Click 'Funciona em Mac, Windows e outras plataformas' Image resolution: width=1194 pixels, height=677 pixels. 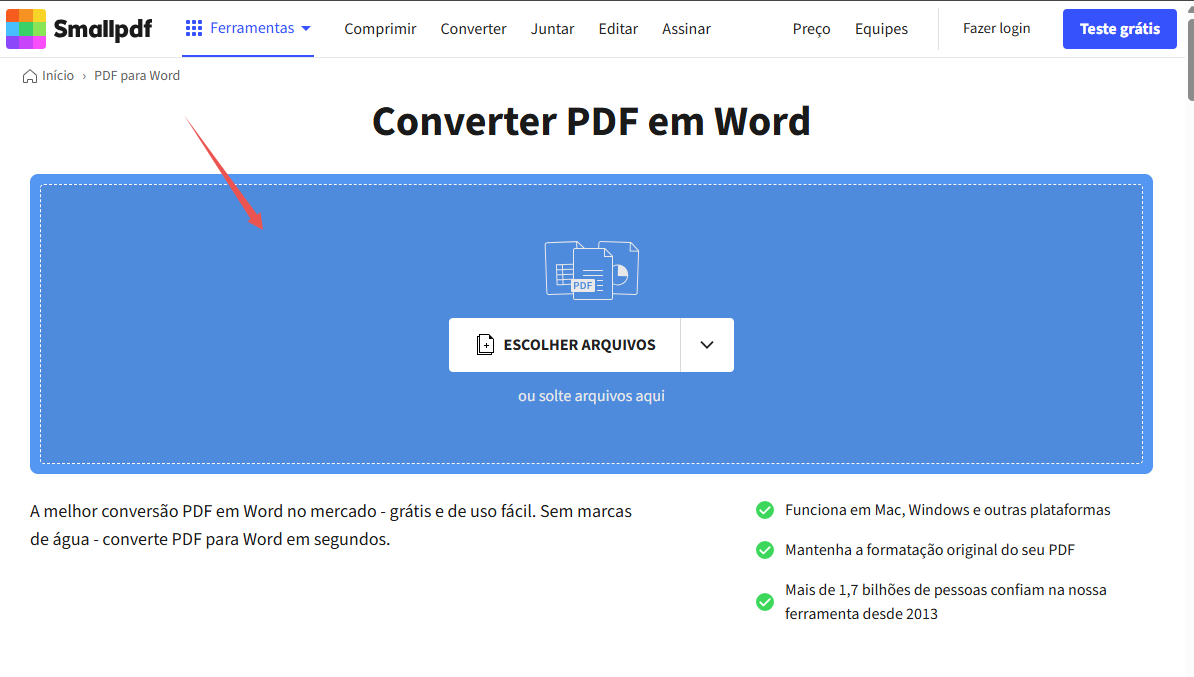click(947, 510)
